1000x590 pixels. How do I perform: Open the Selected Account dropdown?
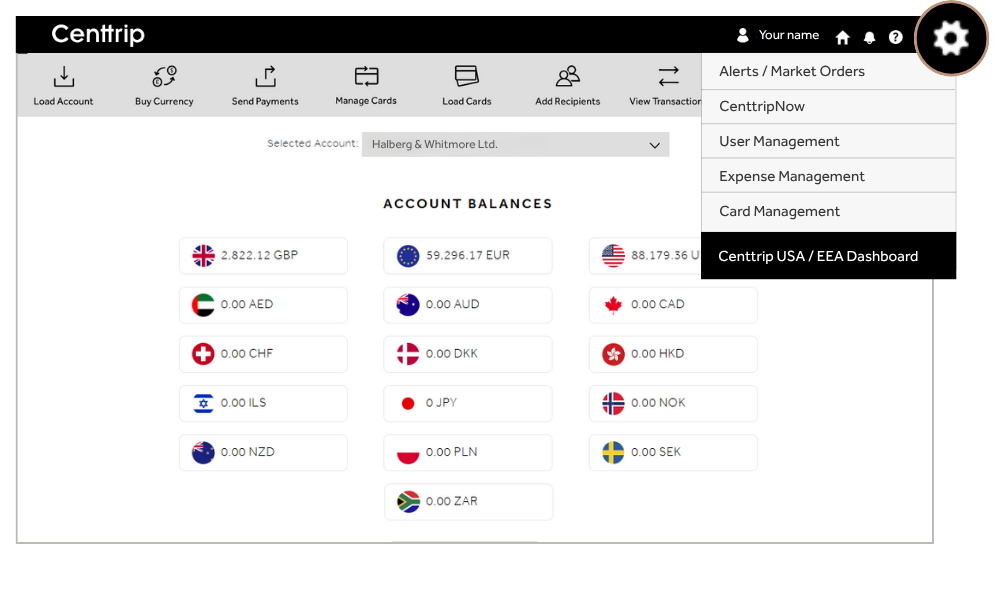(515, 145)
